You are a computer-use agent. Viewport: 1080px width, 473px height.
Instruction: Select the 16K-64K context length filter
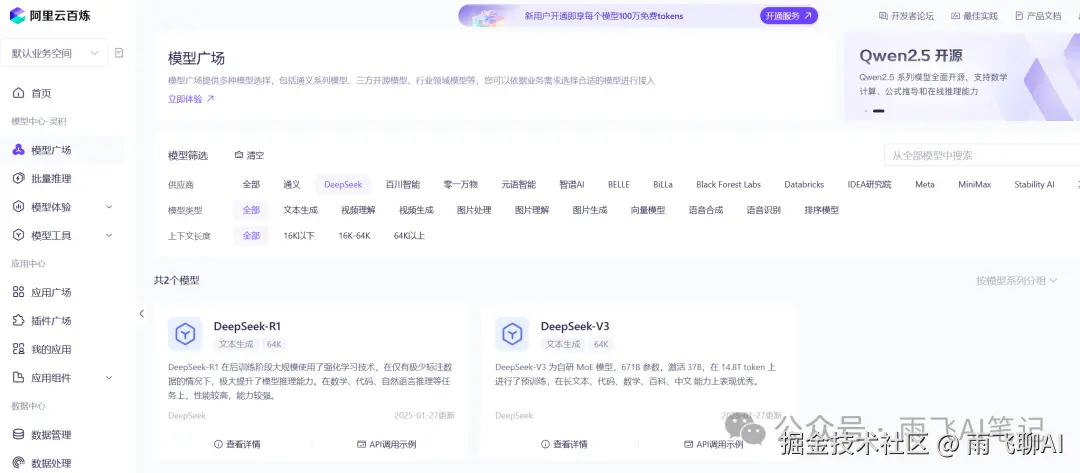(x=354, y=235)
